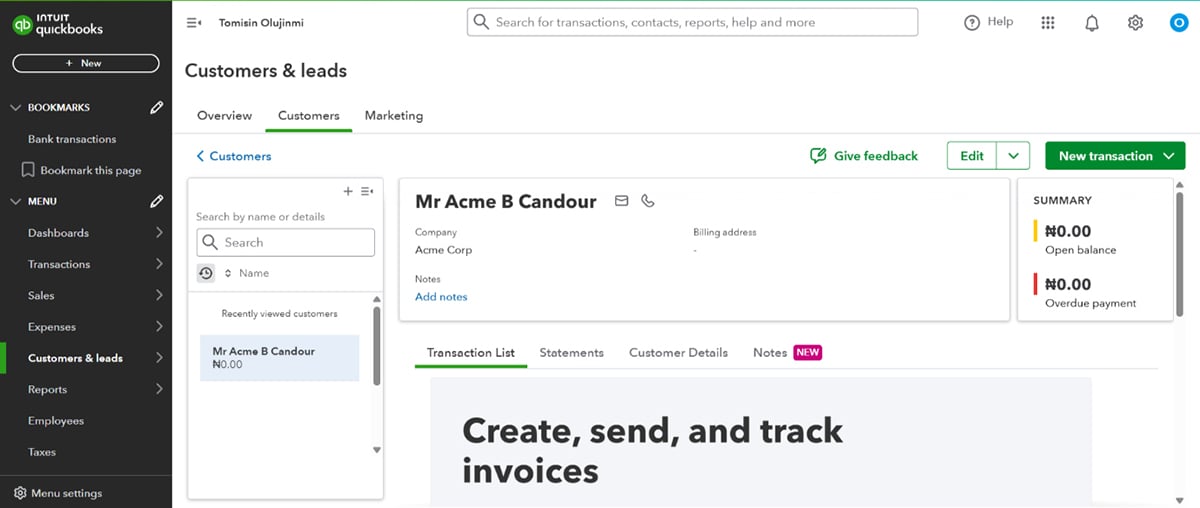Image resolution: width=1200 pixels, height=508 pixels.
Task: Collapse the MENU section
Action: click(x=16, y=201)
